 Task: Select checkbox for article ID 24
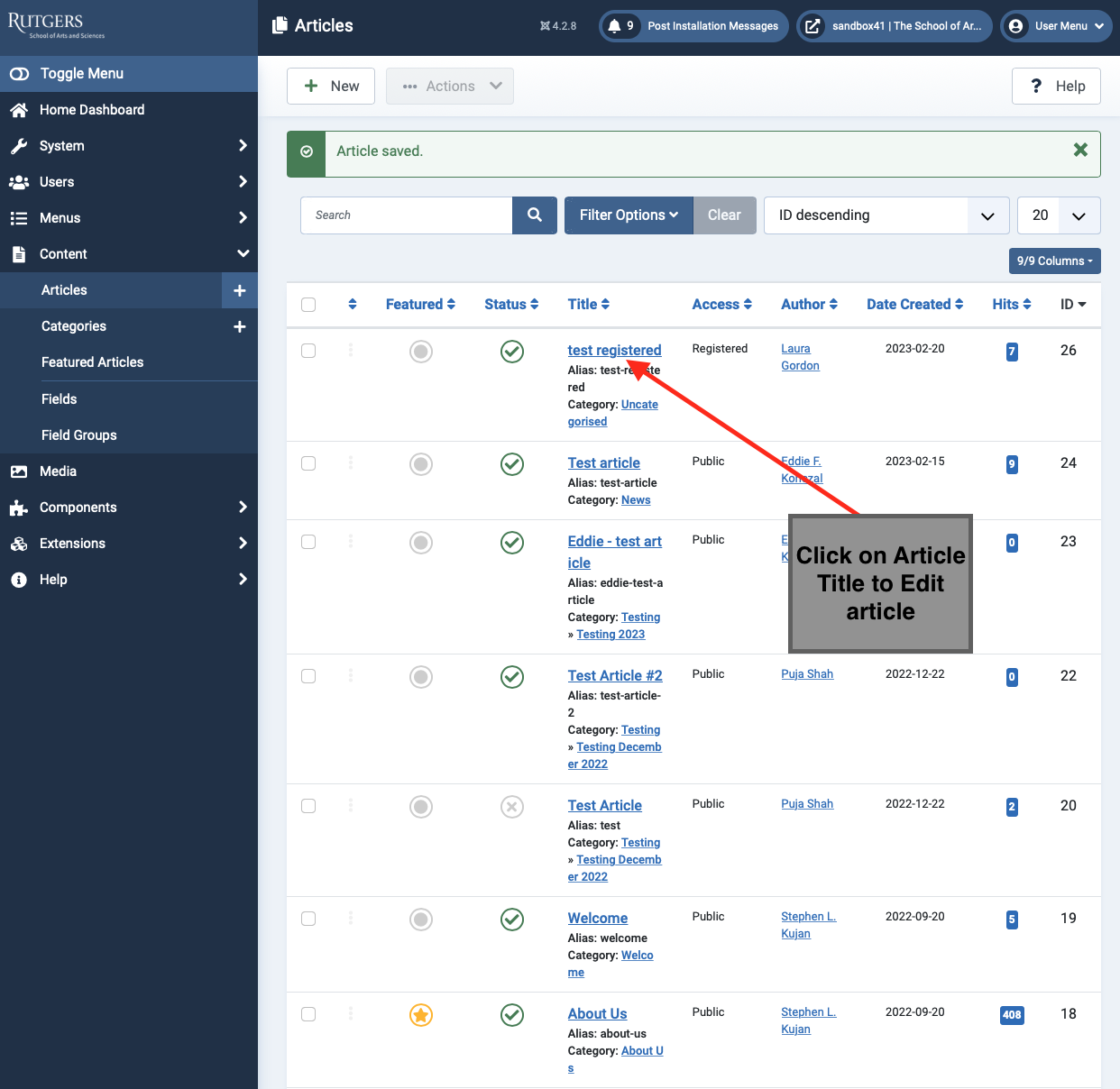308,463
